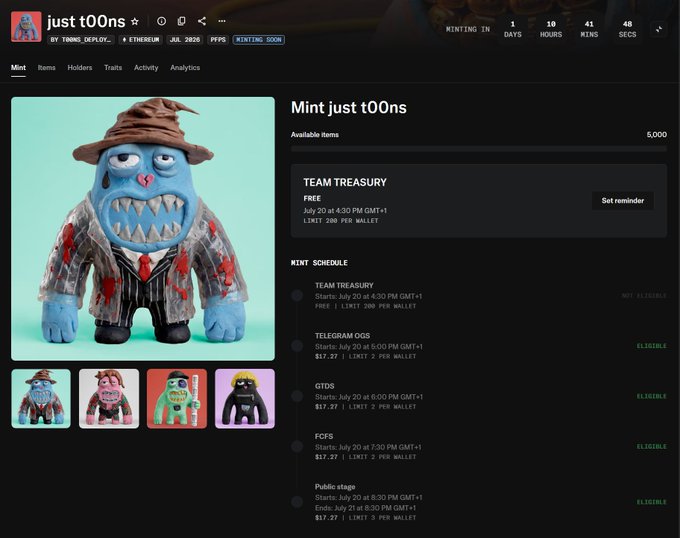Image resolution: width=680 pixels, height=538 pixels.
Task: Switch to the Items tab
Action: 46,68
